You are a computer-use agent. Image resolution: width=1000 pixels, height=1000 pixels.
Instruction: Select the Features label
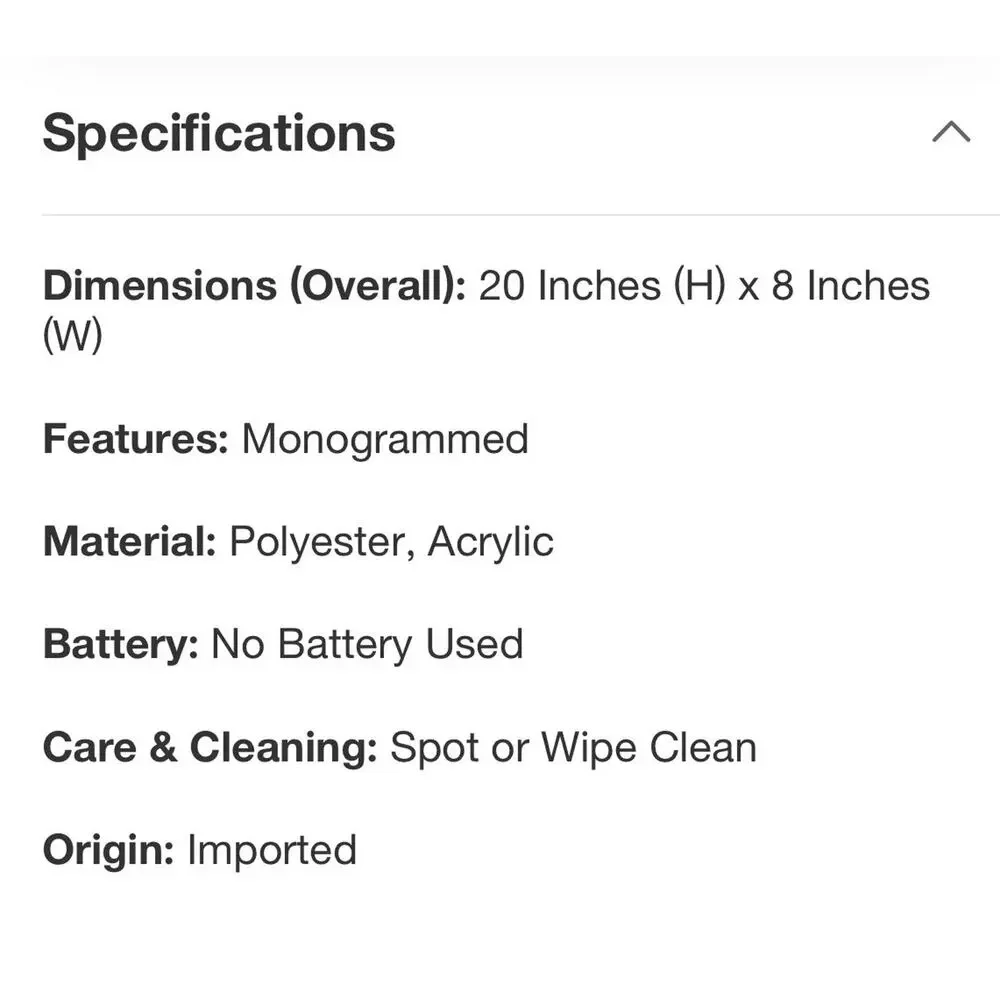(x=135, y=439)
